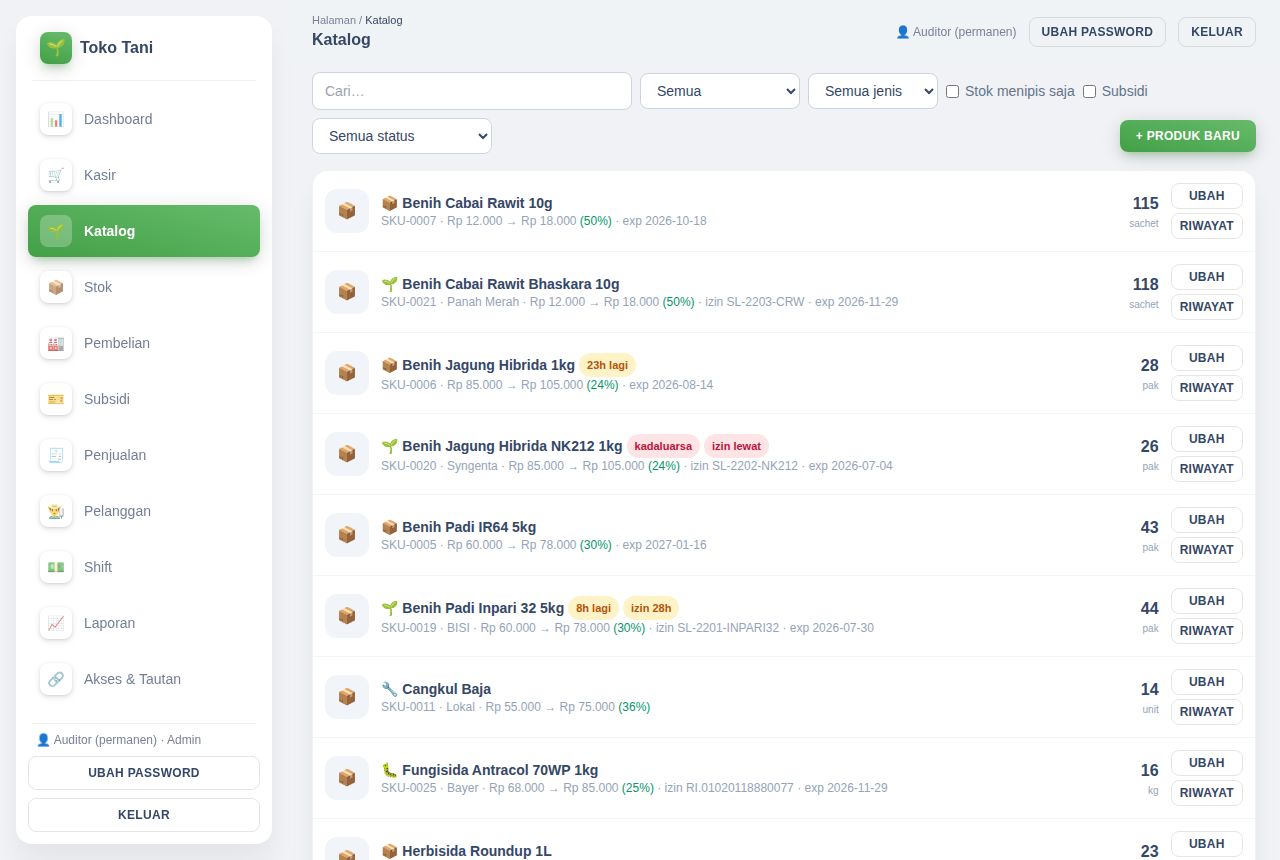The width and height of the screenshot is (1280, 860).
Task: Open the Semua jenis dropdown
Action: pyautogui.click(x=873, y=91)
